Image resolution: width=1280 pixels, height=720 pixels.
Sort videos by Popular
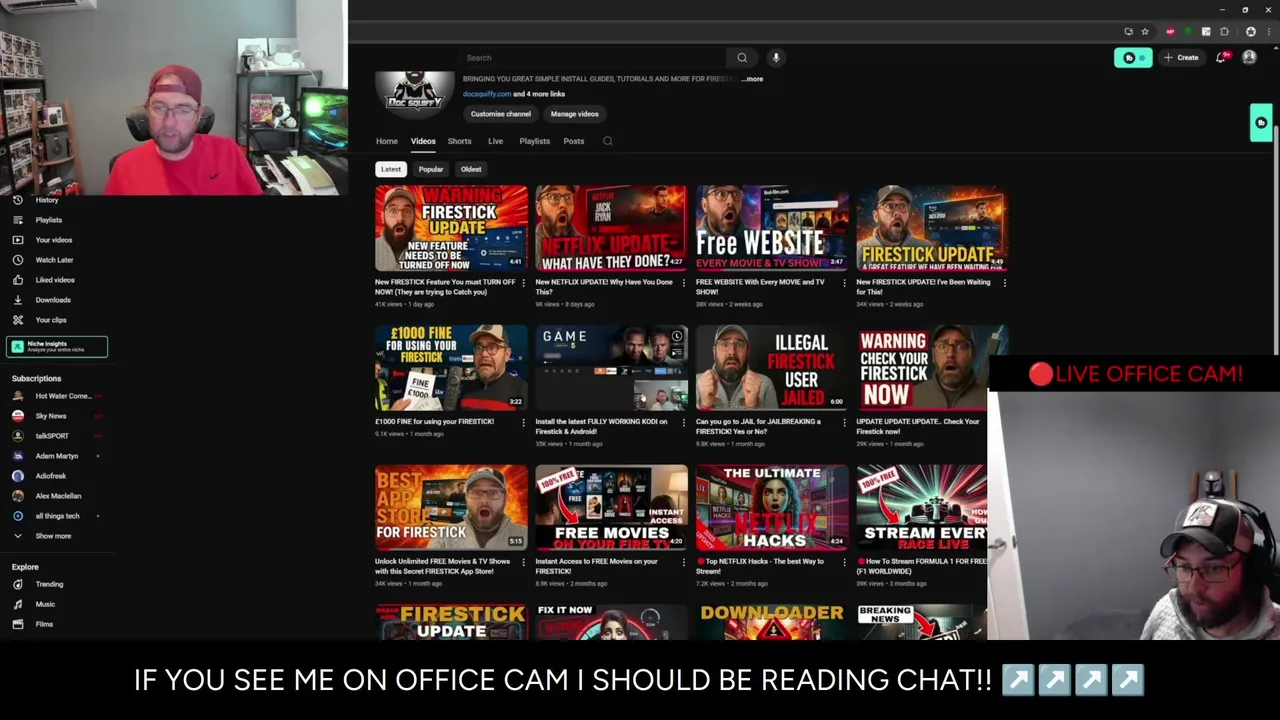click(x=430, y=169)
